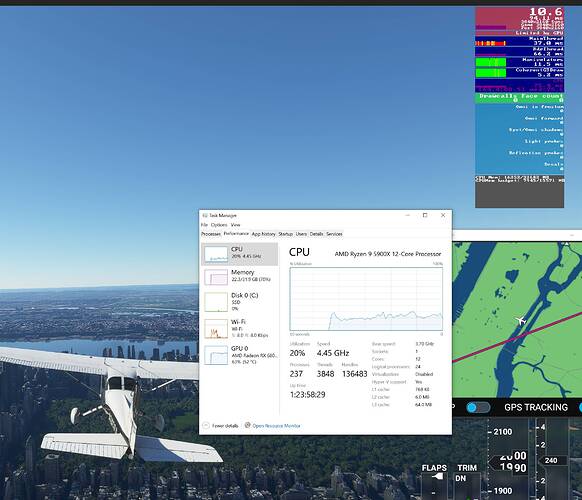
Task: Open the Memory performance graph
Action: pyautogui.click(x=240, y=277)
